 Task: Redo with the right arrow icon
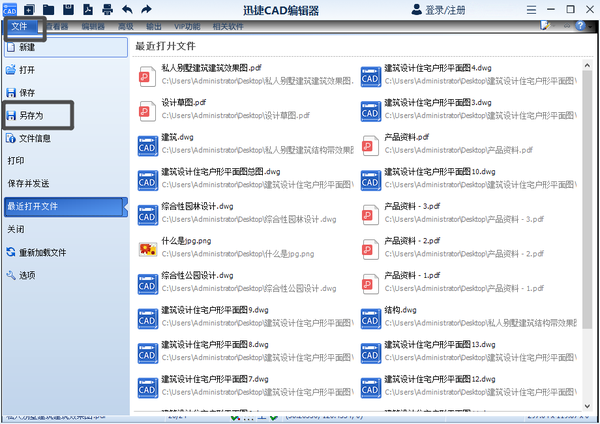pos(146,9)
